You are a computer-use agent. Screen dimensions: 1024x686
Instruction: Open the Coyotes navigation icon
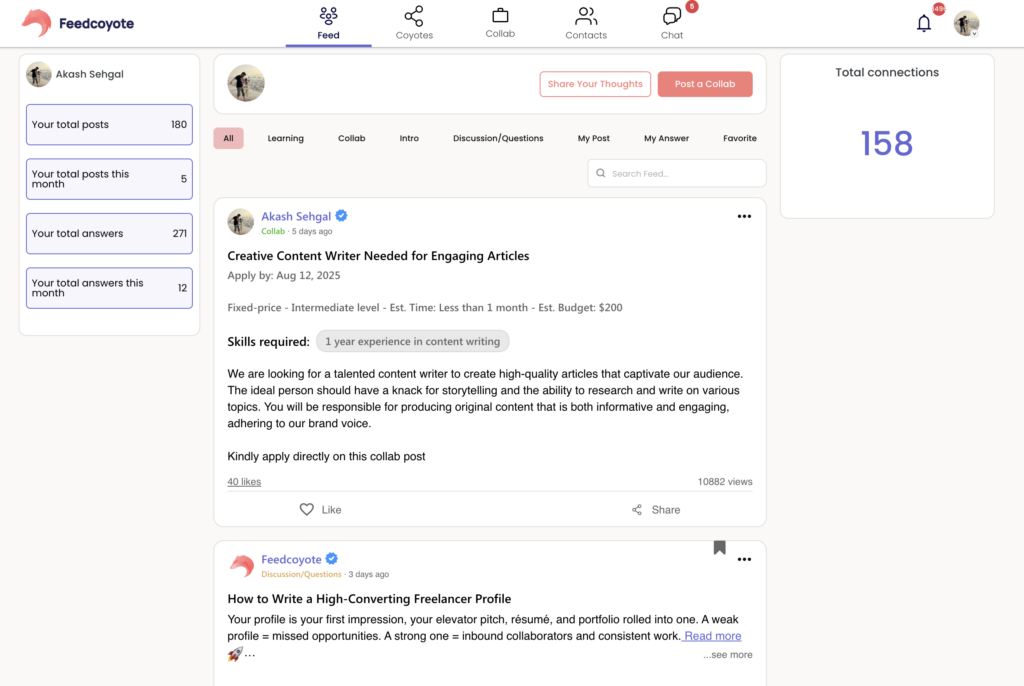414,15
